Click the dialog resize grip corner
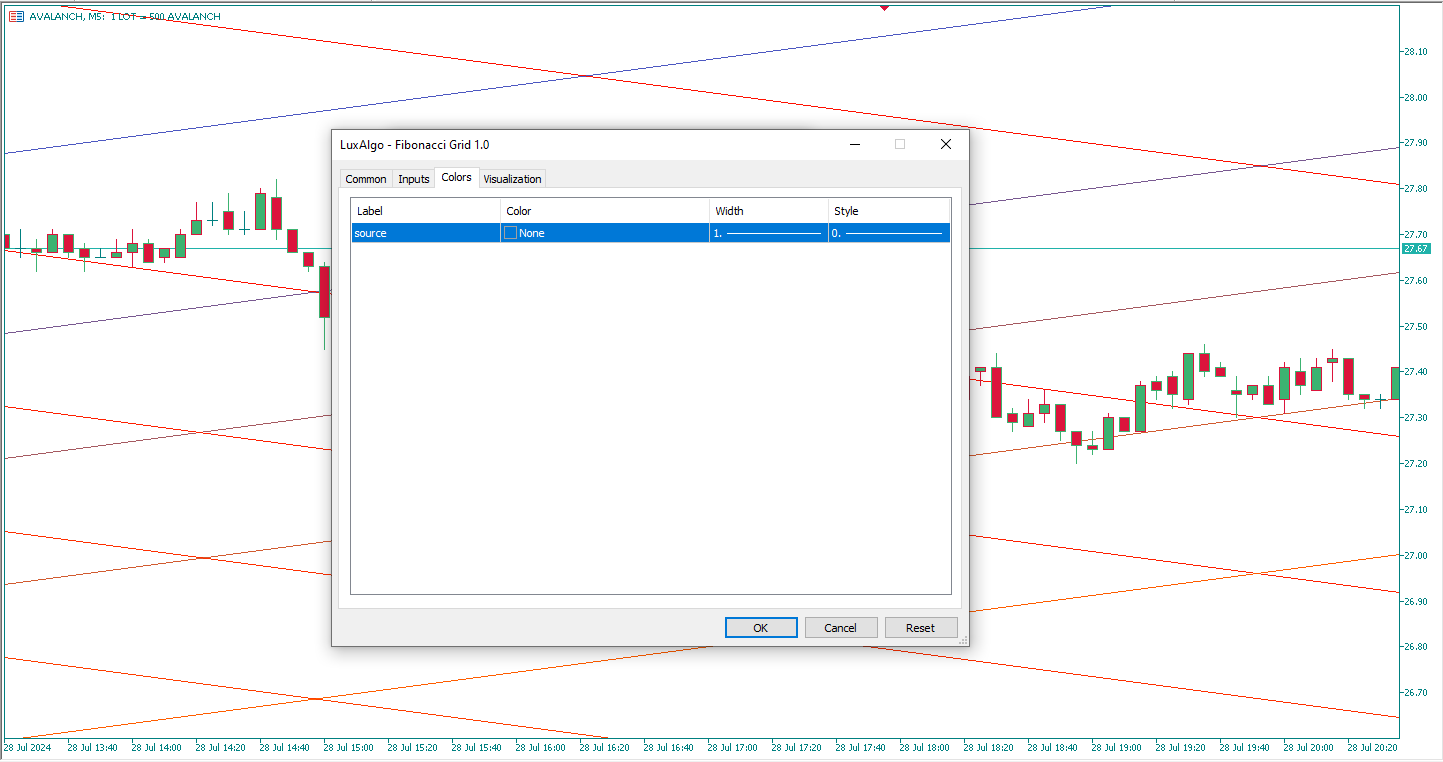Image resolution: width=1443 pixels, height=762 pixels. [x=963, y=640]
